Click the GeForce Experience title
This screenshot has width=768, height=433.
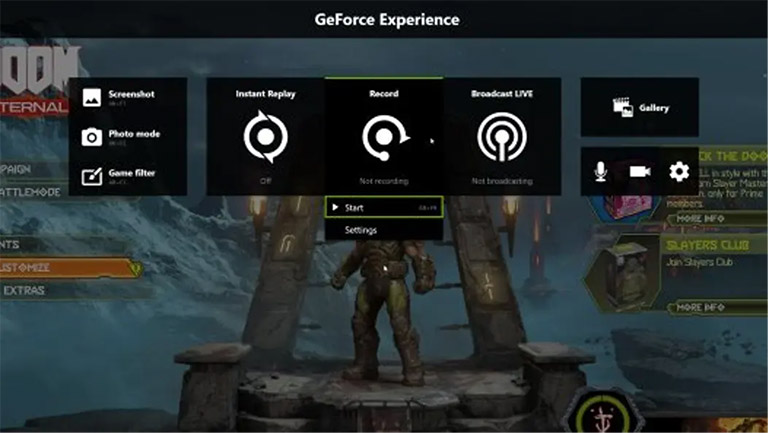(387, 20)
